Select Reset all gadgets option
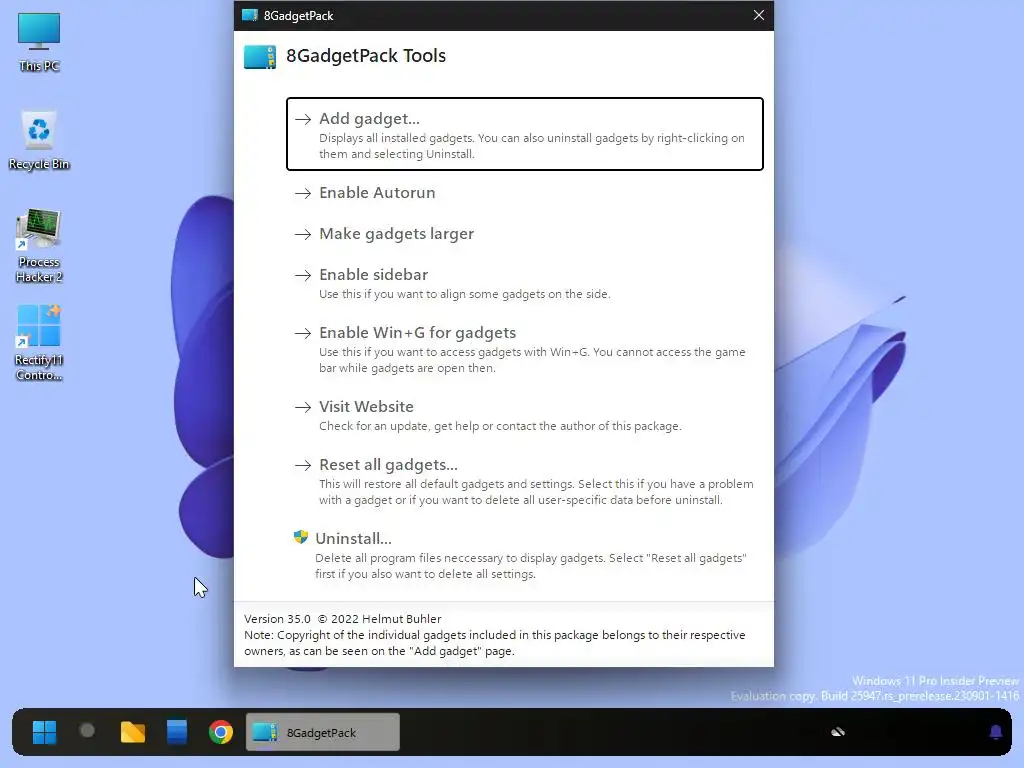Image resolution: width=1024 pixels, height=768 pixels. point(388,465)
